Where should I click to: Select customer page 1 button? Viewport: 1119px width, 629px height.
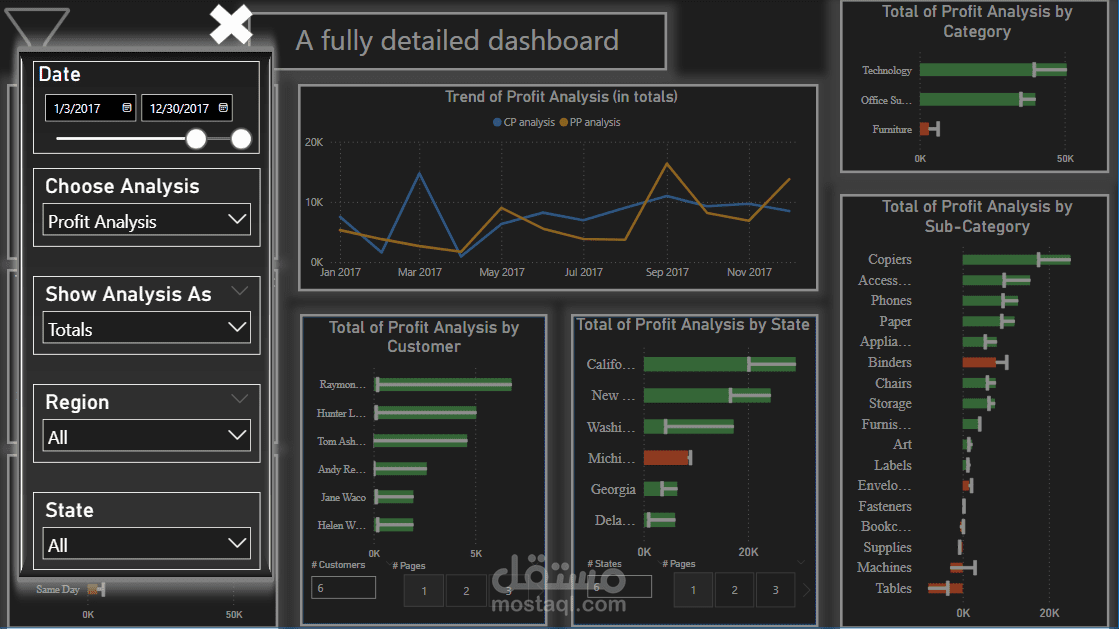tap(424, 590)
